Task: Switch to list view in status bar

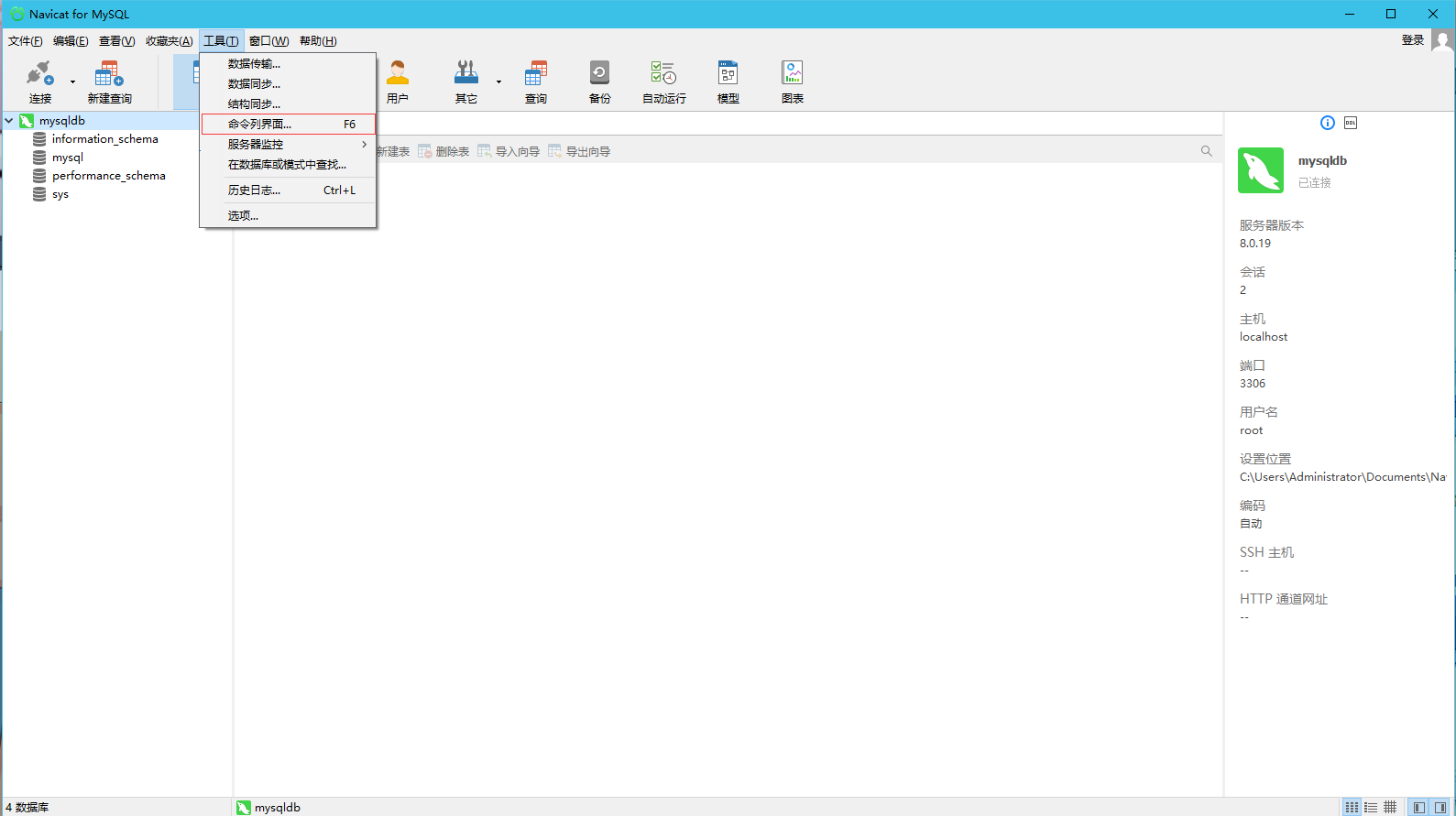Action: (x=1371, y=808)
